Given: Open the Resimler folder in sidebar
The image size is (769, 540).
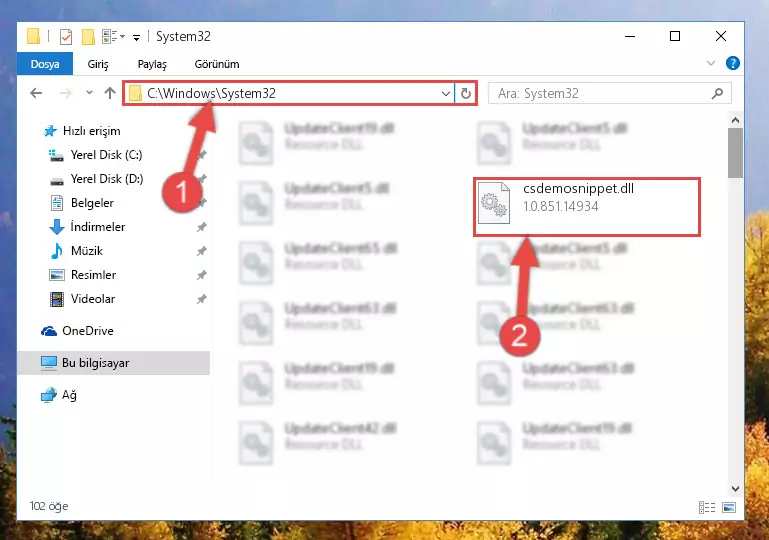Looking at the screenshot, I should 93,275.
